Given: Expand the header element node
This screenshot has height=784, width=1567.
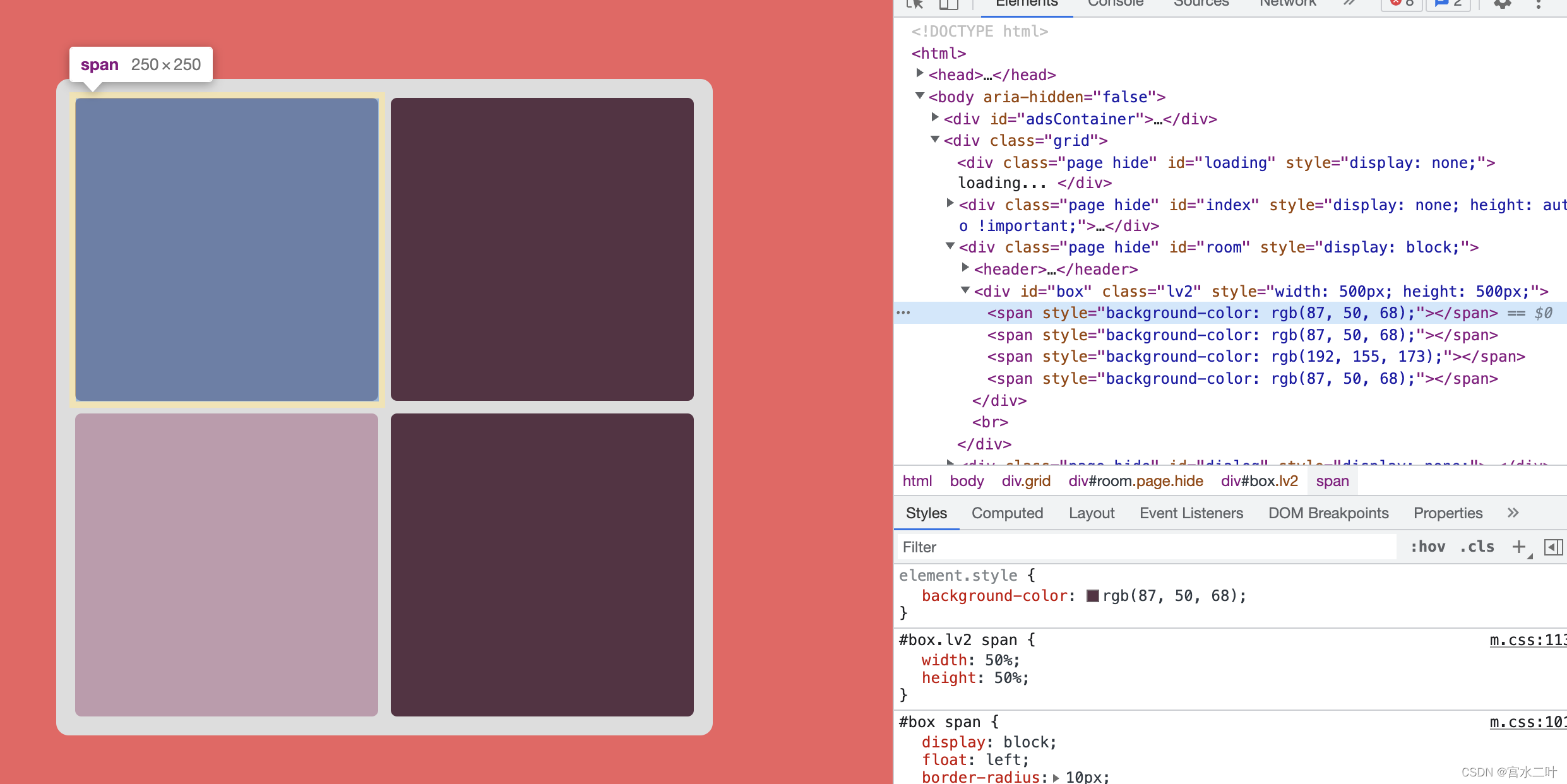Looking at the screenshot, I should point(965,268).
